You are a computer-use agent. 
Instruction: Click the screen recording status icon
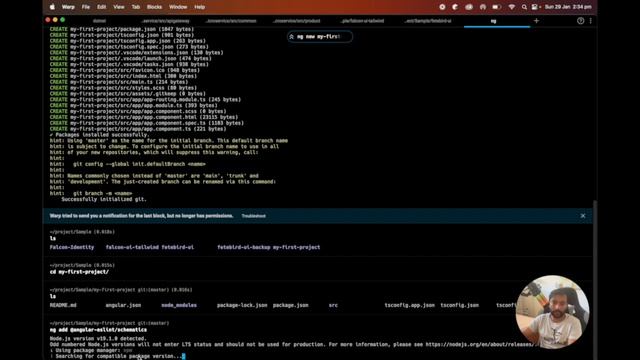[442, 7]
